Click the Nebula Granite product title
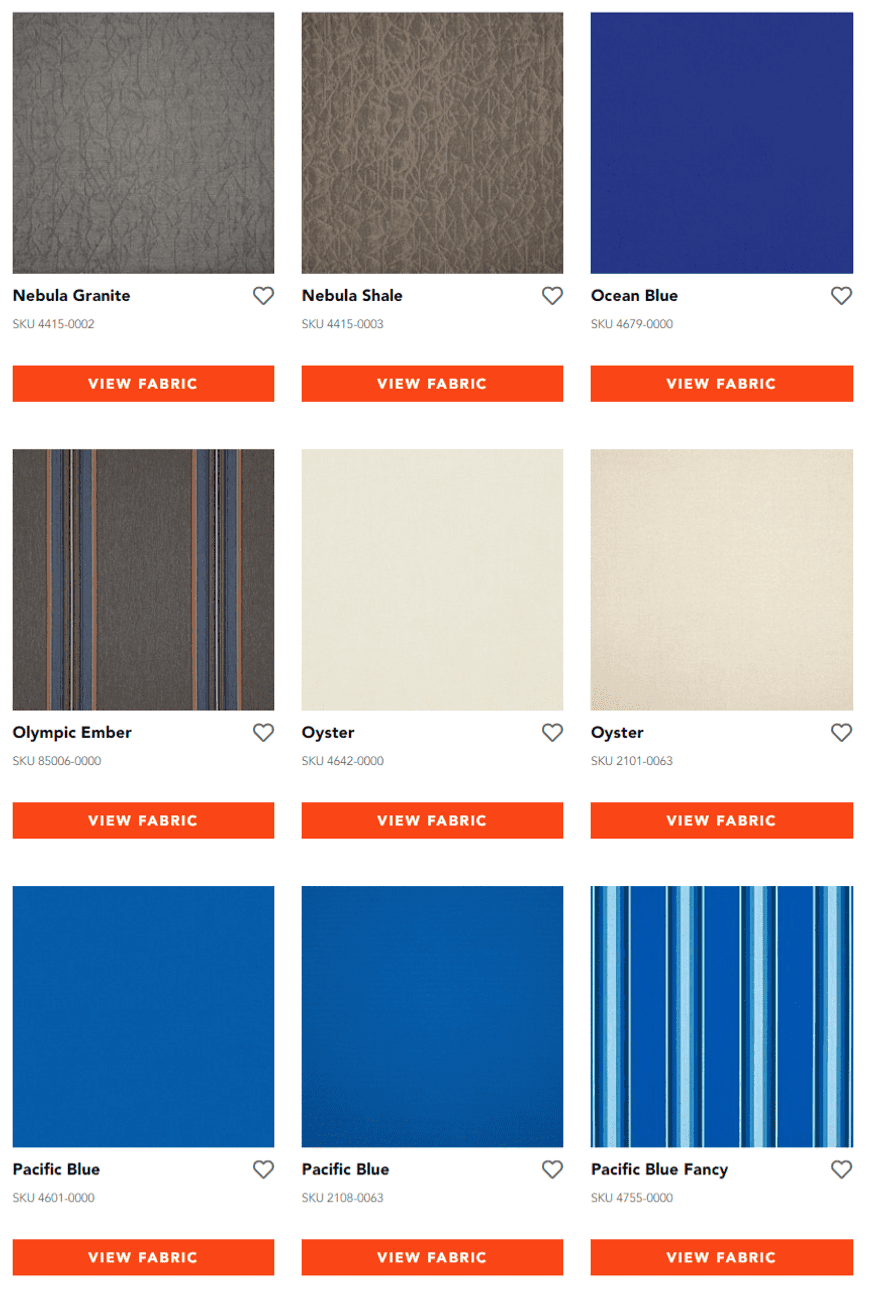Screen dimensions: 870x1300 click(x=72, y=296)
